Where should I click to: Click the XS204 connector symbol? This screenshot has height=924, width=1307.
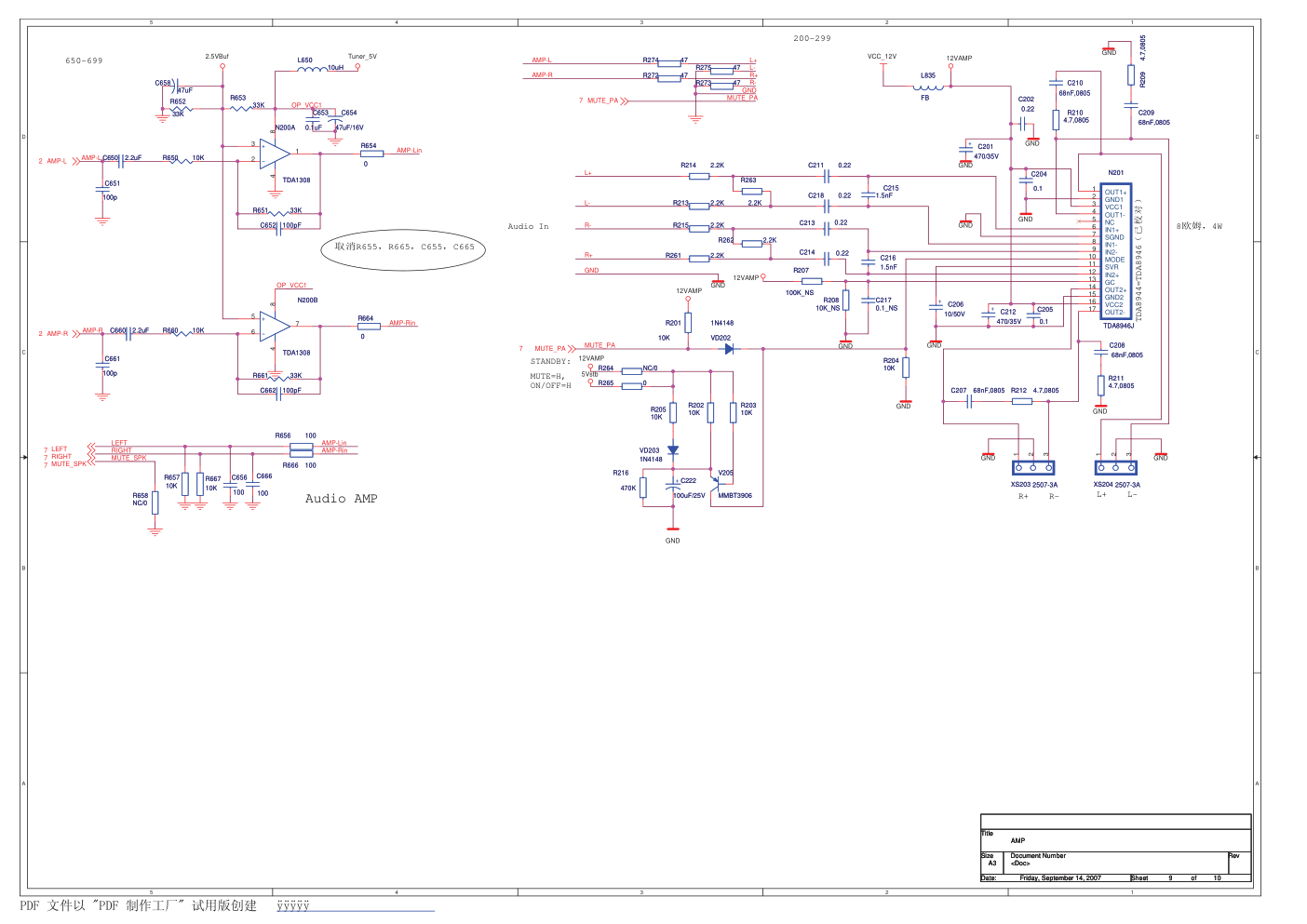pos(1115,467)
